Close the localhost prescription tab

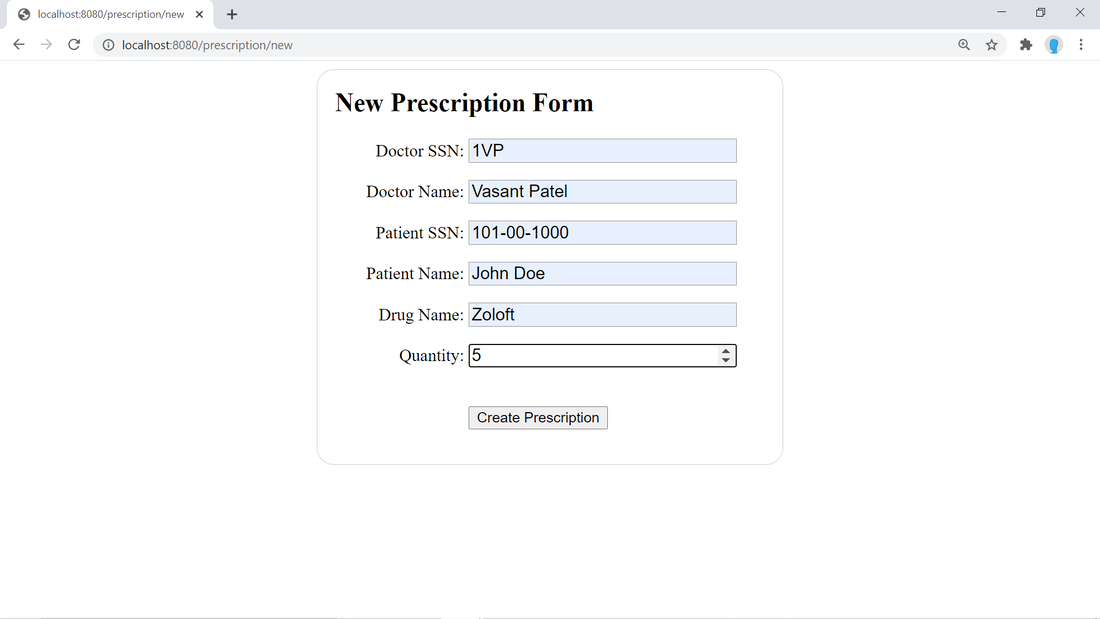click(x=200, y=15)
